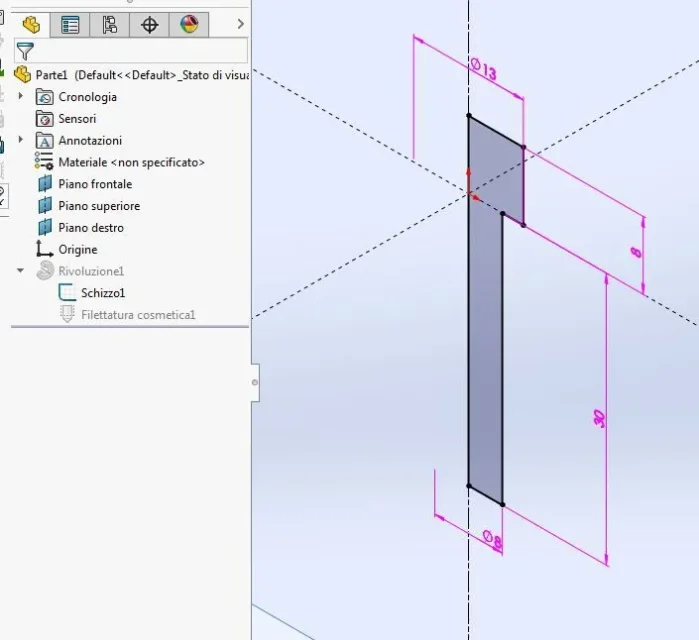Select the Sensori folder icon
Image resolution: width=699 pixels, height=640 pixels.
(45, 119)
